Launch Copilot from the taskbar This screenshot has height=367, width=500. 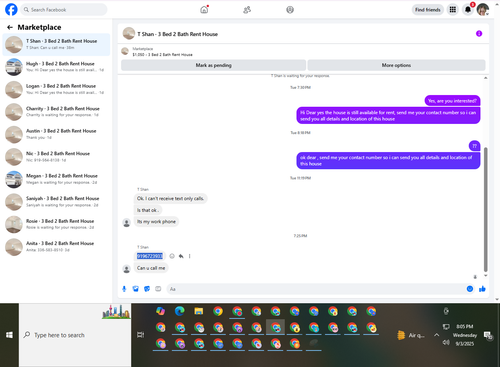coord(161,311)
